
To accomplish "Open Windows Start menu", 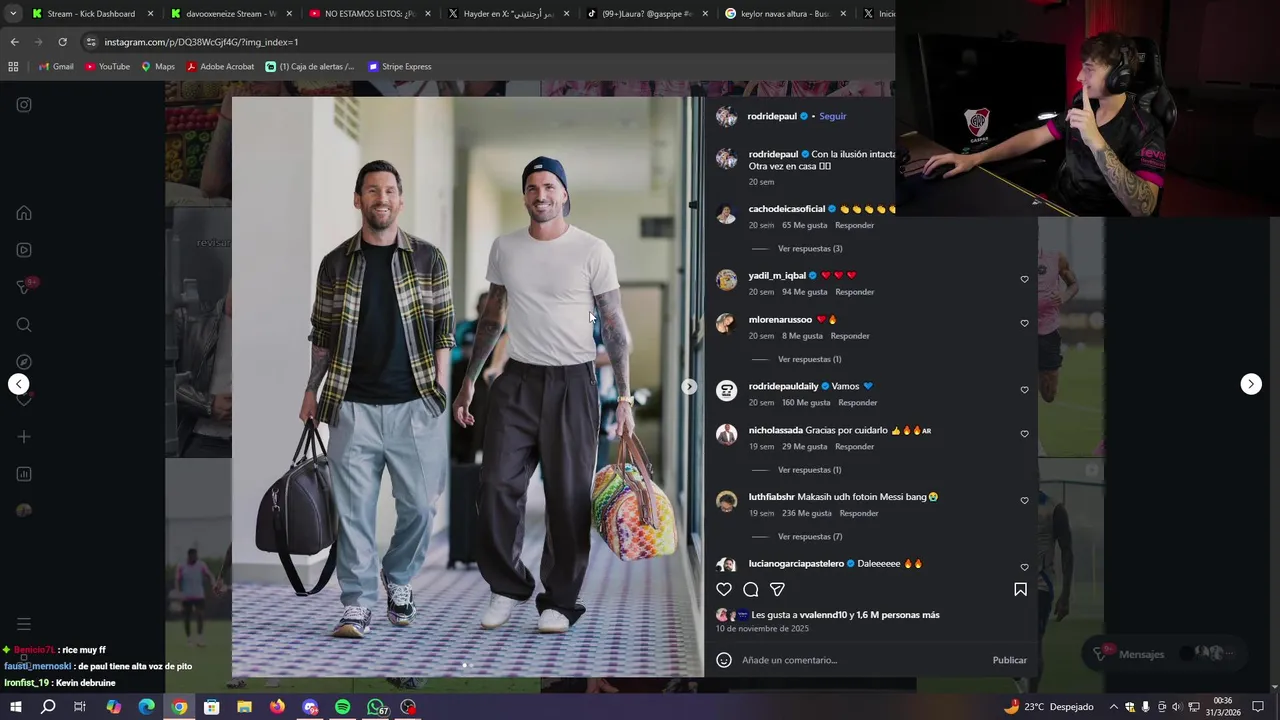I will coord(15,707).
